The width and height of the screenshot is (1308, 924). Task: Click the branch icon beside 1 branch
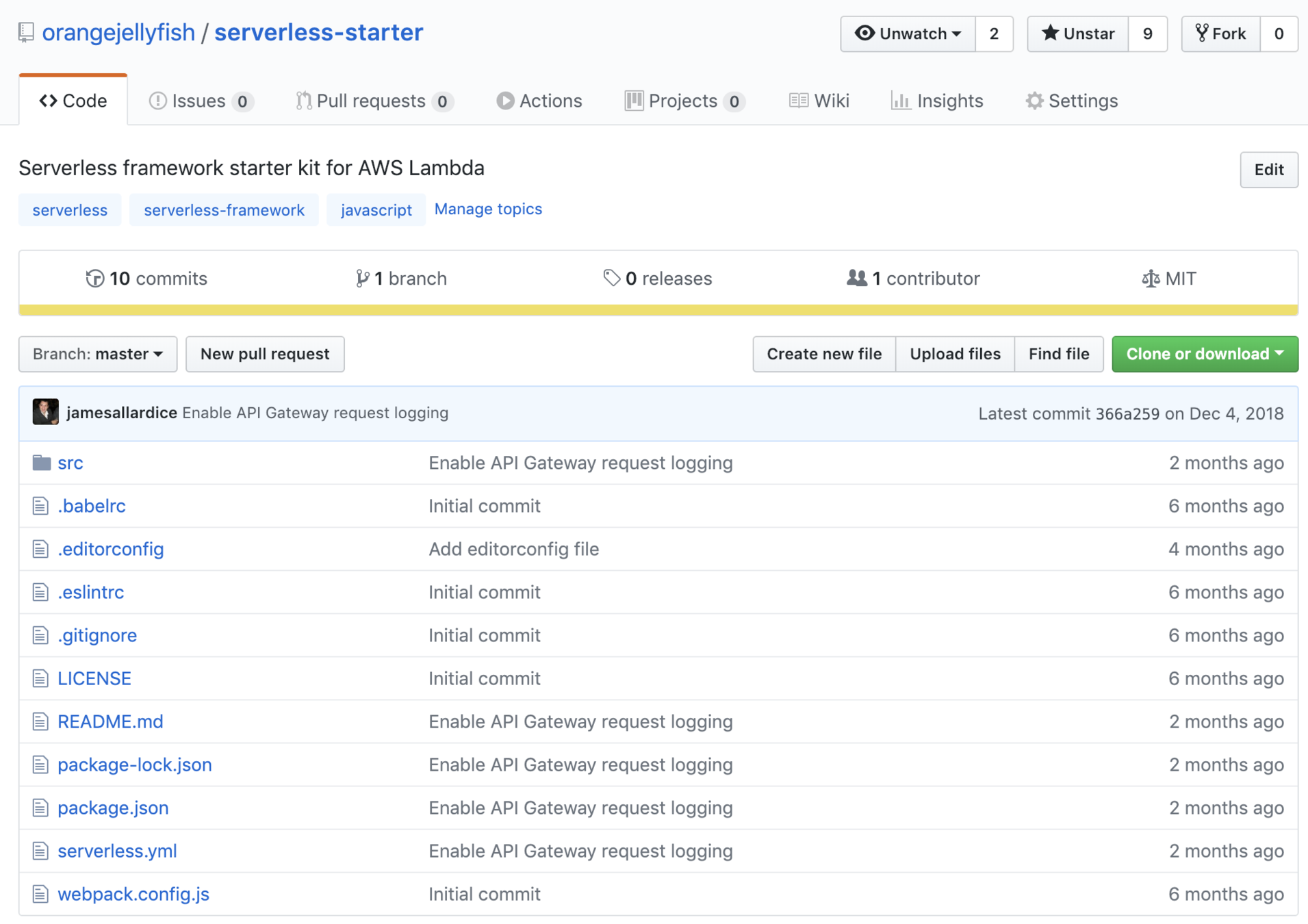362,279
